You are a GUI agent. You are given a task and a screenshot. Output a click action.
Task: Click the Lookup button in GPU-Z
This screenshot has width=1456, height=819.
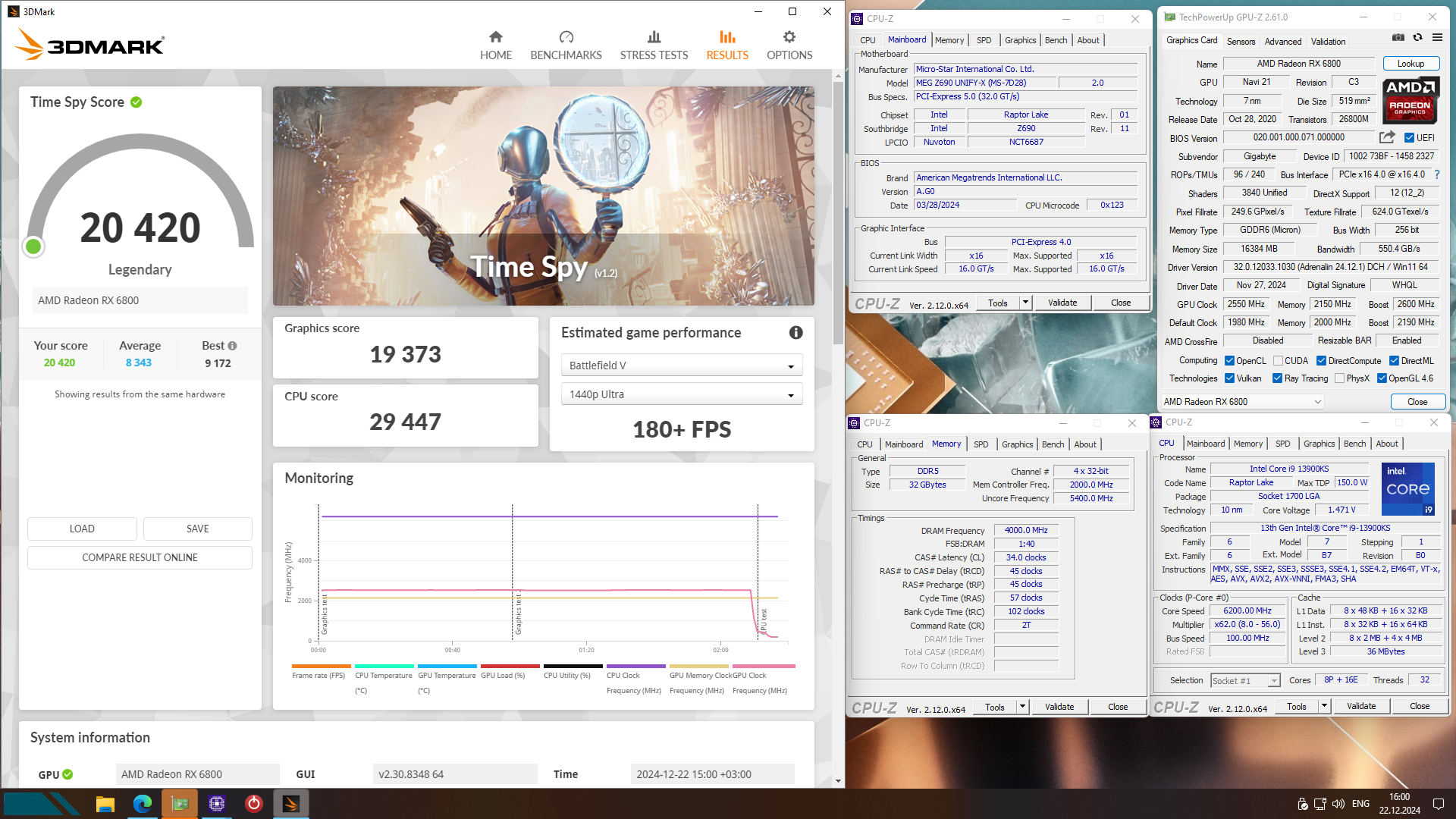tap(1410, 64)
